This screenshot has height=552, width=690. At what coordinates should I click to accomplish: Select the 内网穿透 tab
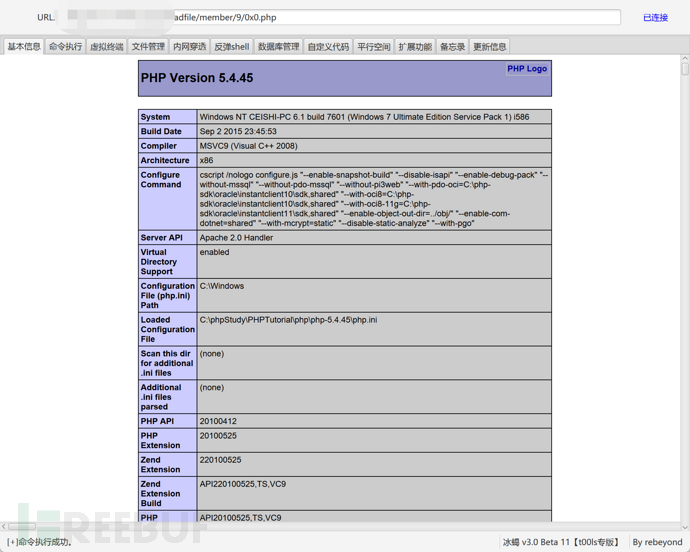pyautogui.click(x=189, y=47)
